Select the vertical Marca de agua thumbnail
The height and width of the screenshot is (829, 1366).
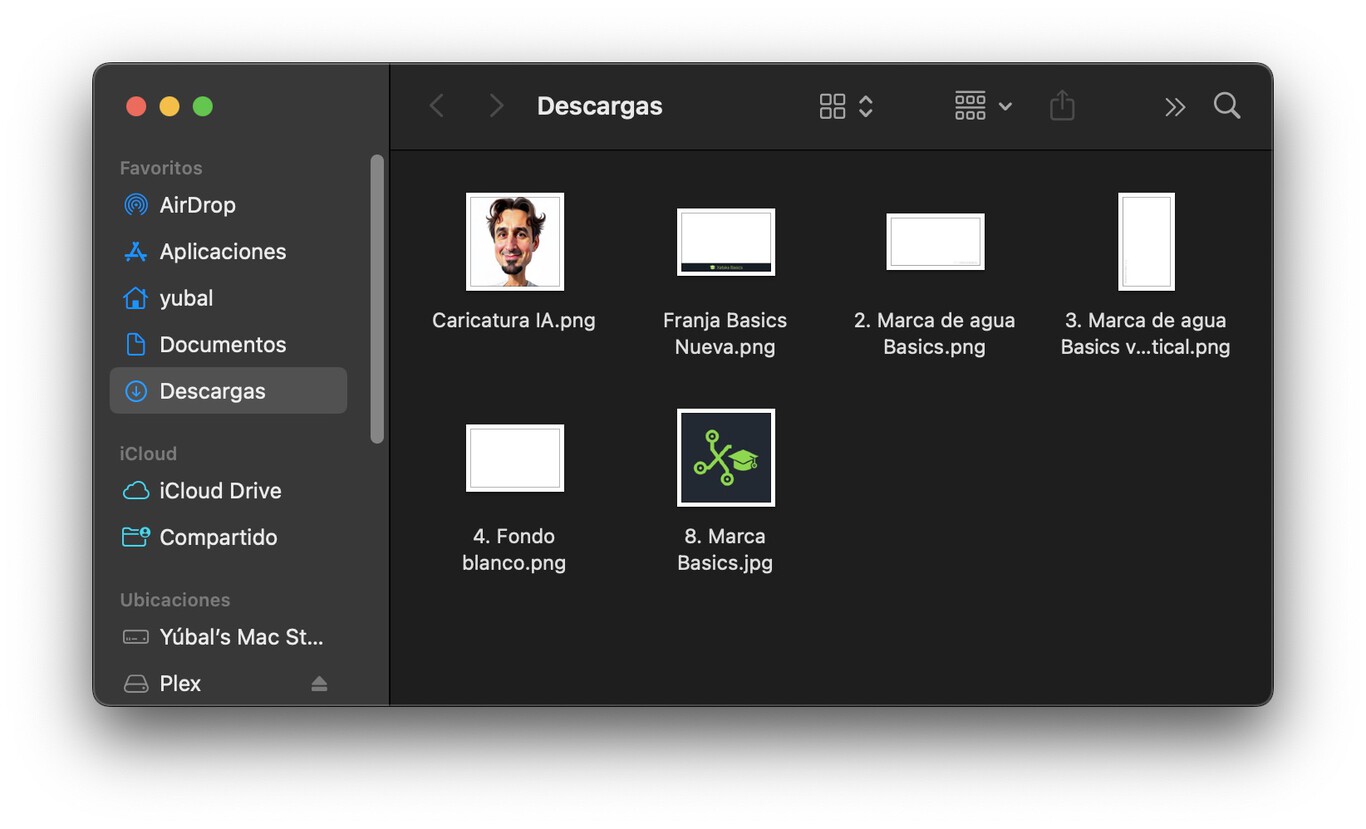(1146, 241)
